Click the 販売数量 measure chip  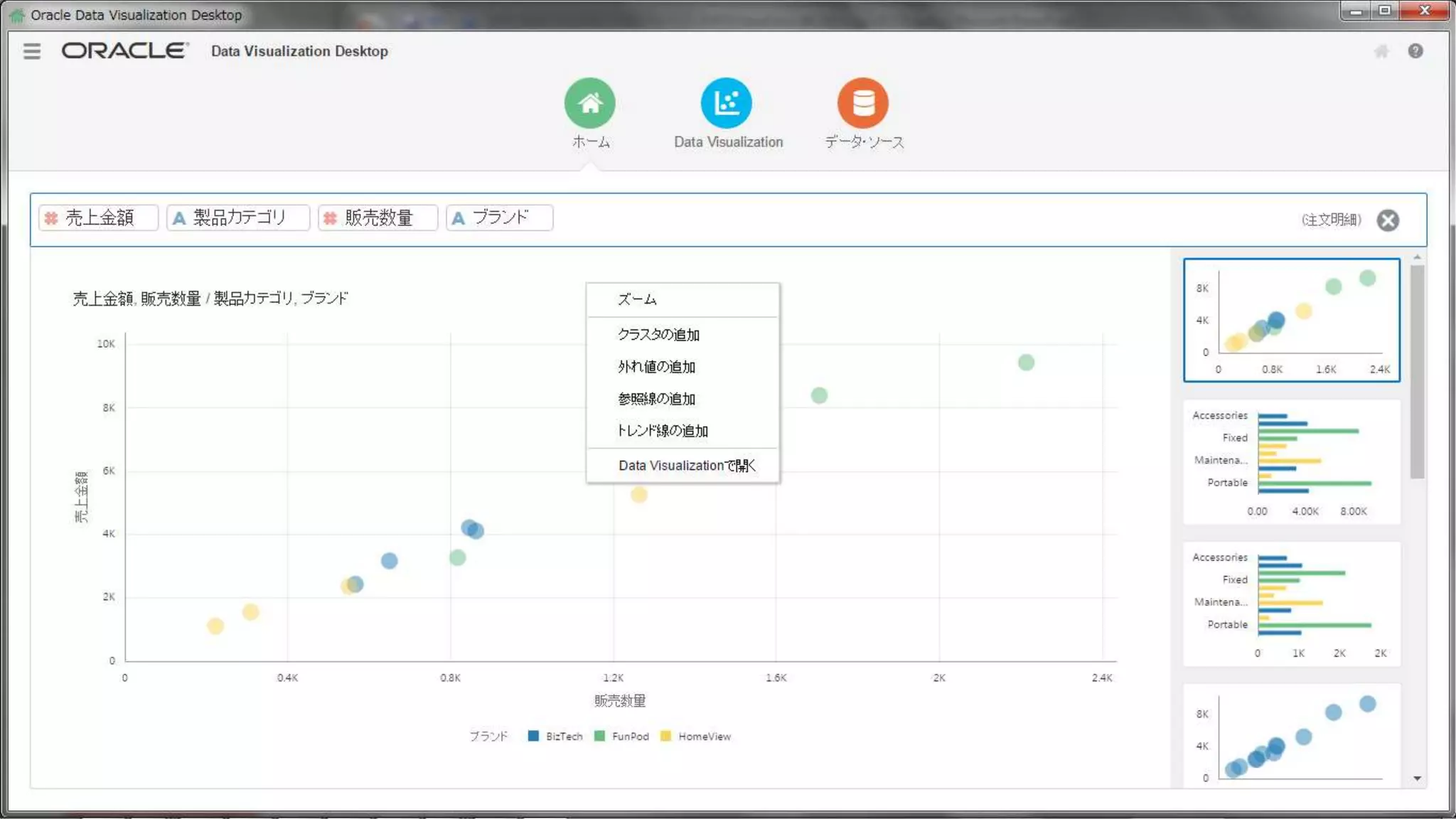click(x=378, y=218)
